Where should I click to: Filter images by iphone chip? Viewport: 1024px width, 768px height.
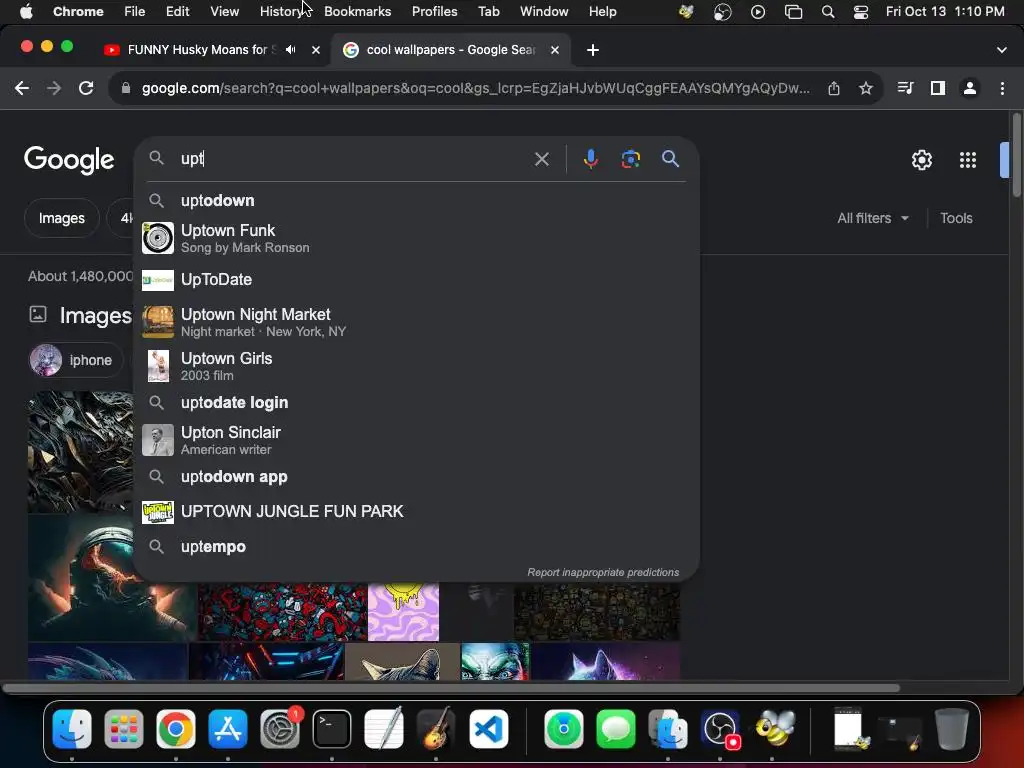[x=76, y=360]
